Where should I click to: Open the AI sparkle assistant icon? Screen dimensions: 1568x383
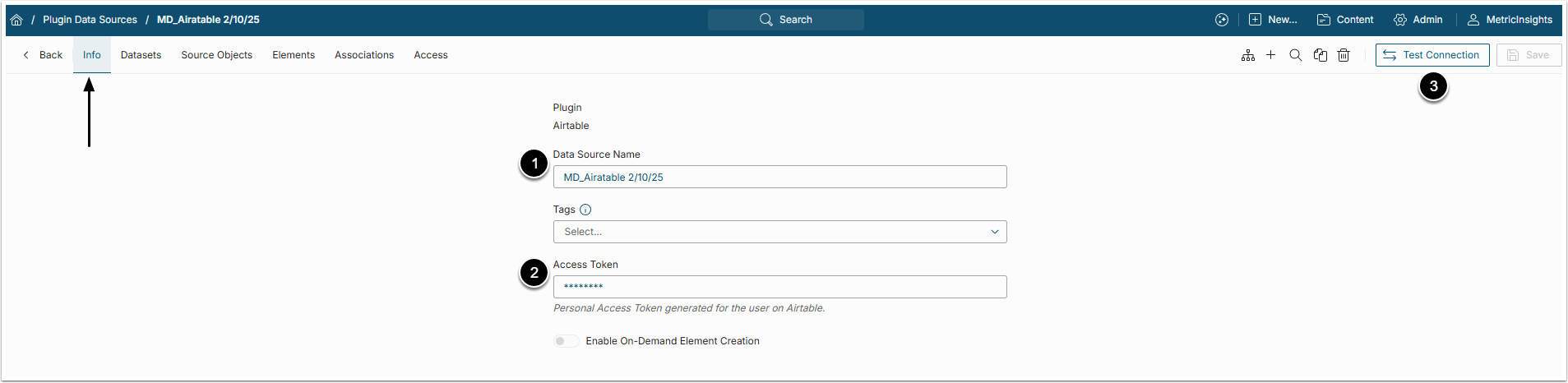(1222, 20)
